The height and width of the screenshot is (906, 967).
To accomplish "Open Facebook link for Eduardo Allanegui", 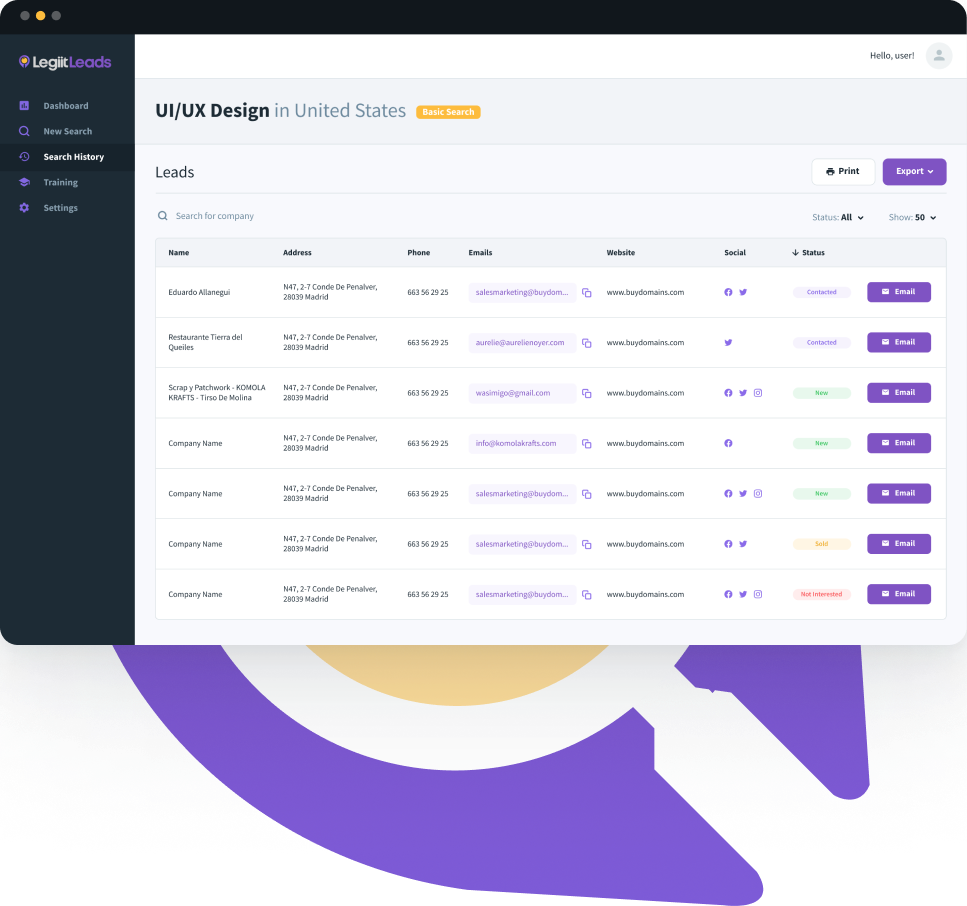I will click(x=728, y=292).
